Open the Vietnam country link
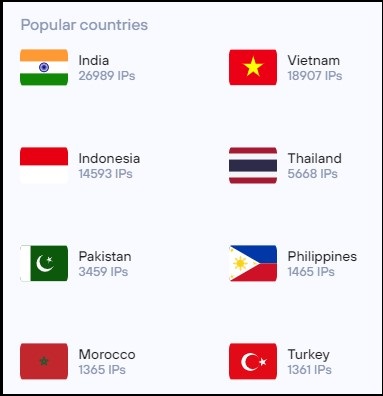383x396 pixels. tap(314, 60)
